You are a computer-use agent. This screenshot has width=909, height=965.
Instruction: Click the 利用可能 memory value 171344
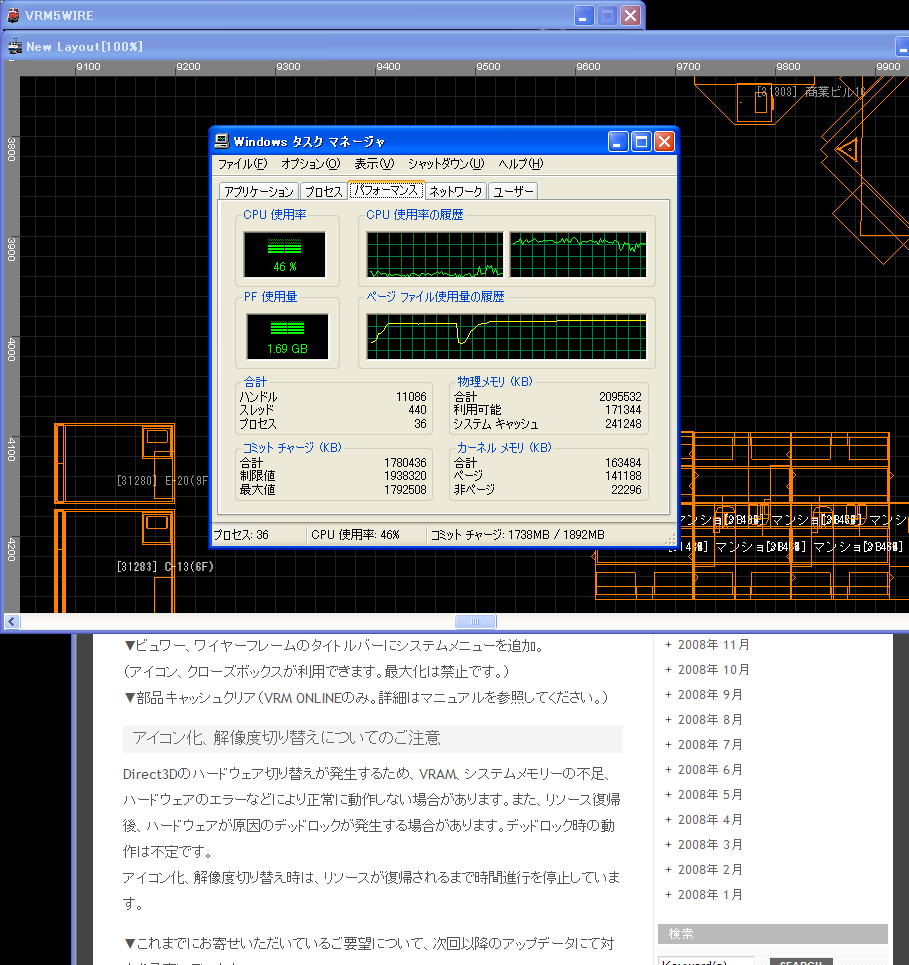click(x=623, y=410)
